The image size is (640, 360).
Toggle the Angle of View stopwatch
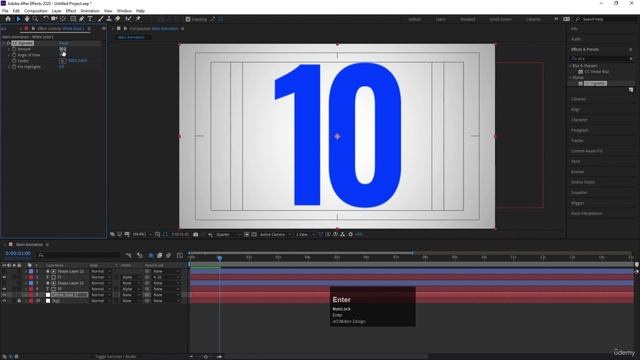14,55
